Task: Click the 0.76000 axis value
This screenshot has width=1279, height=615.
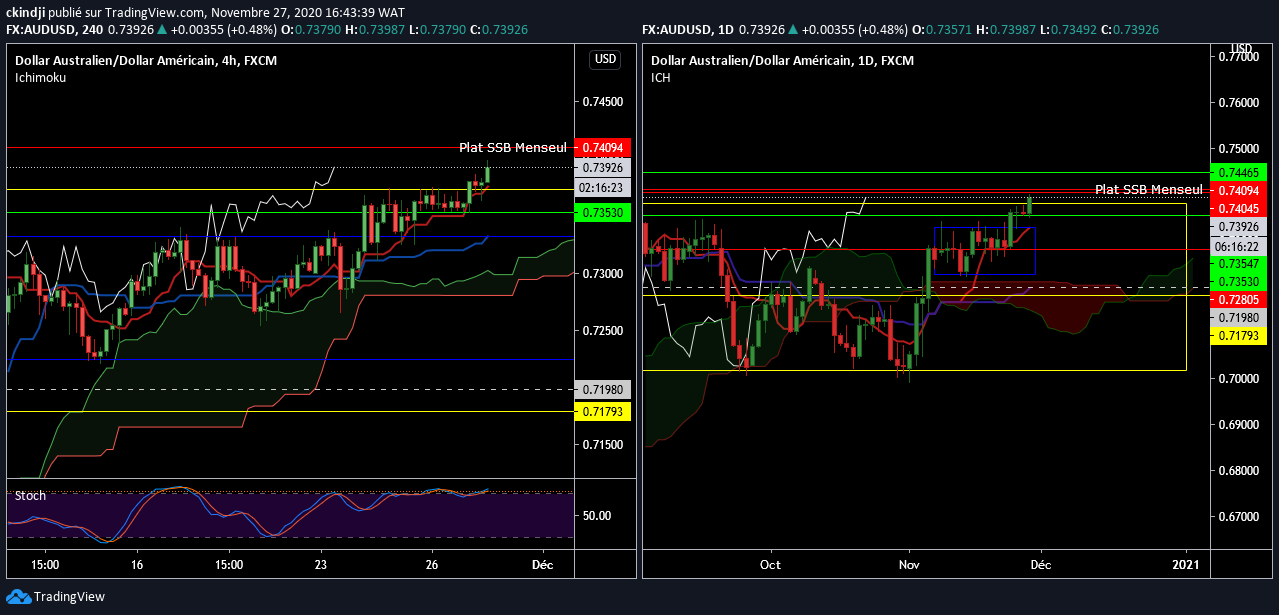Action: 1238,103
